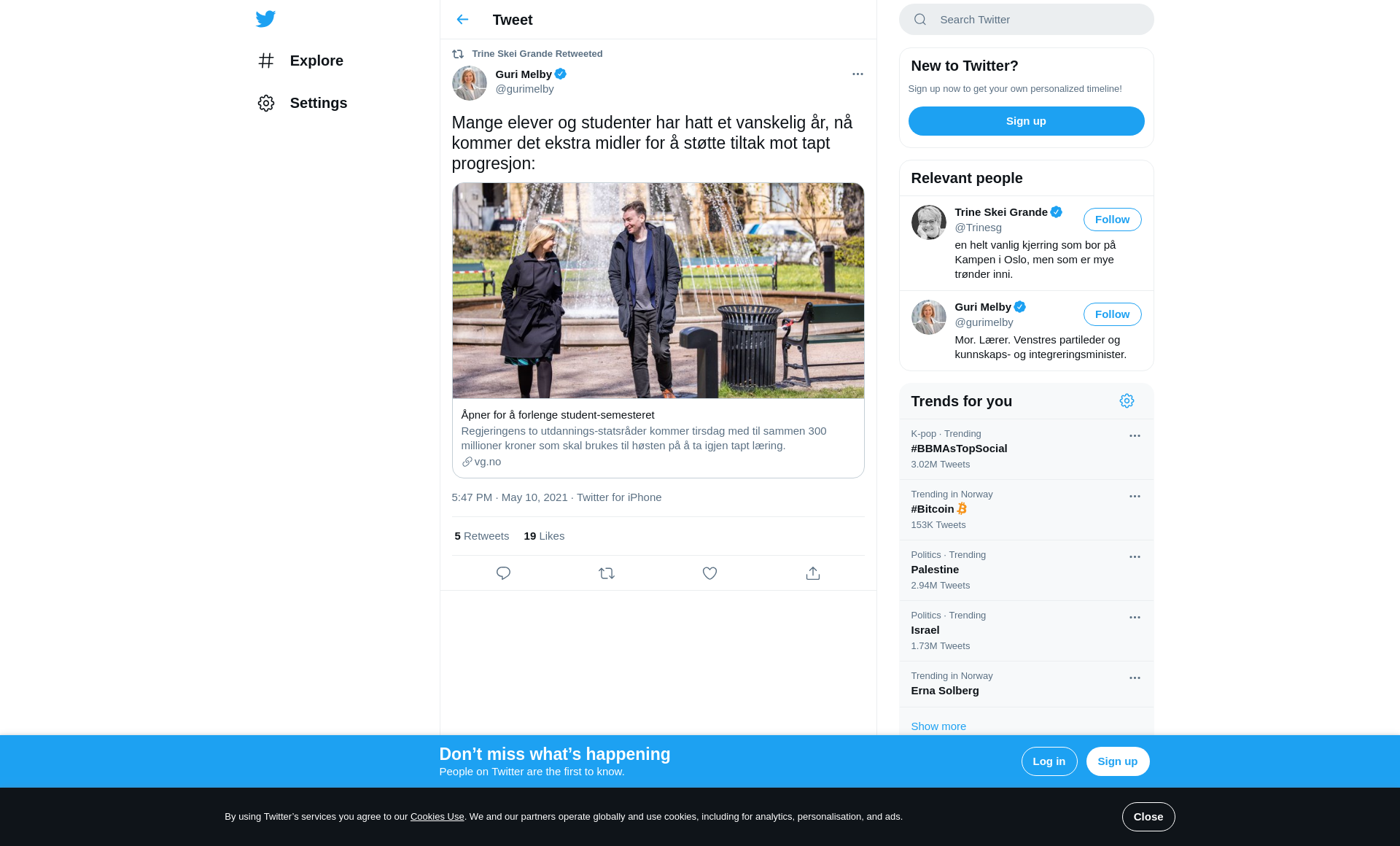Viewport: 1400px width, 846px height.
Task: Click the reply speech bubble icon
Action: [503, 573]
